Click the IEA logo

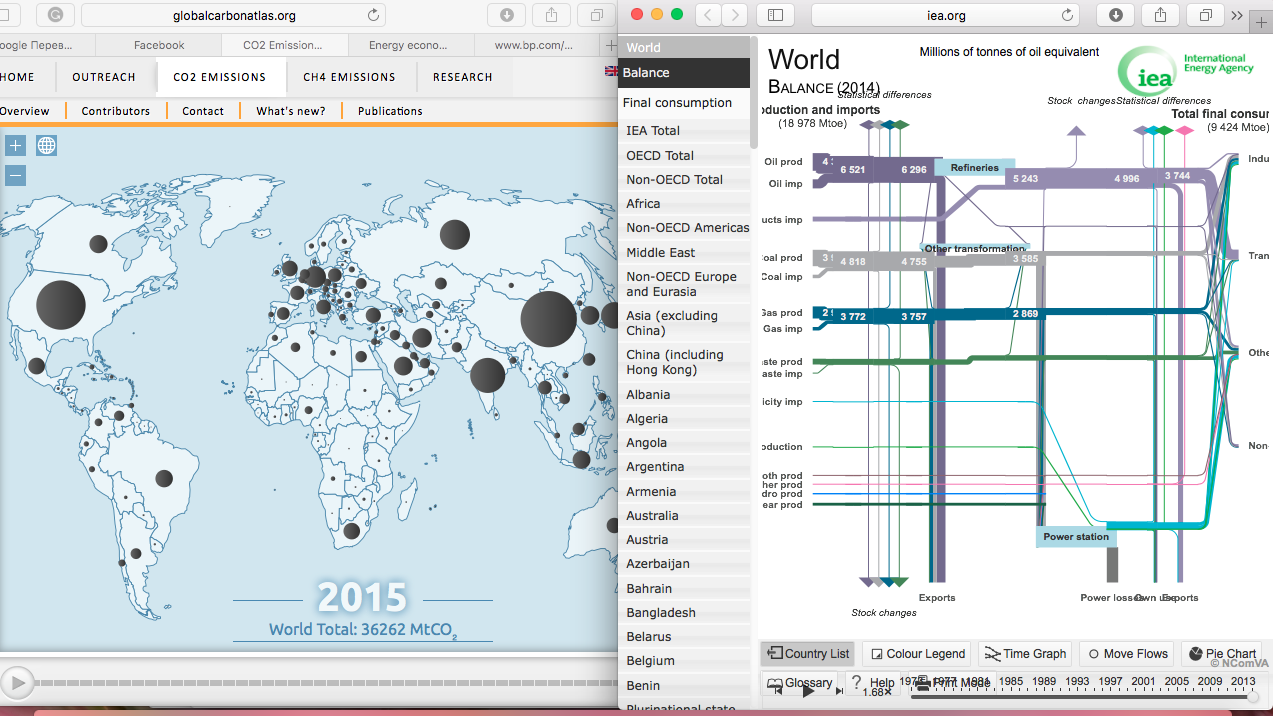[x=1184, y=71]
